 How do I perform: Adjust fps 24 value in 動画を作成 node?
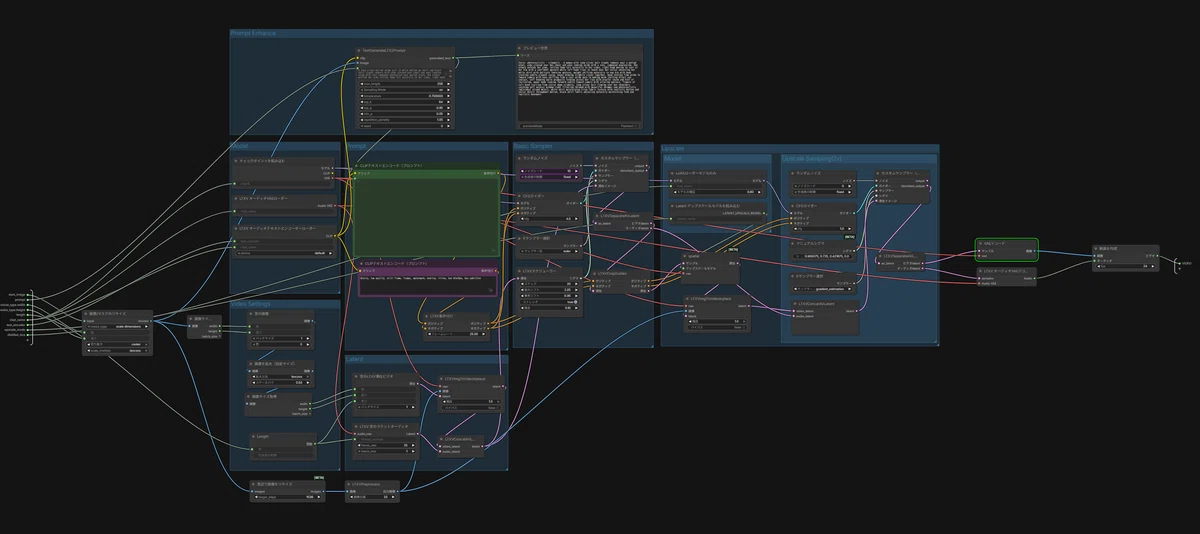click(x=1126, y=267)
